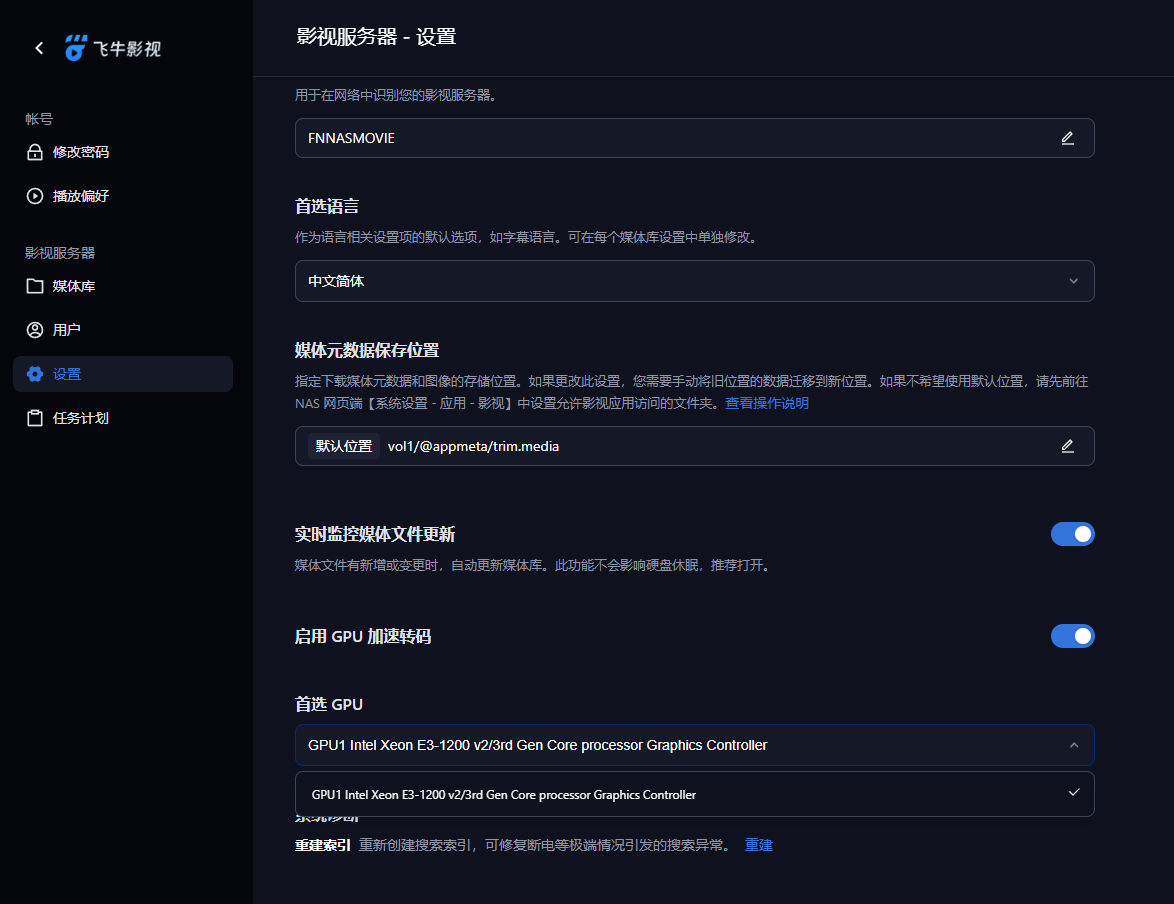Click the 重建 link to rebuild index
Image resolution: width=1174 pixels, height=904 pixels.
pyautogui.click(x=759, y=845)
